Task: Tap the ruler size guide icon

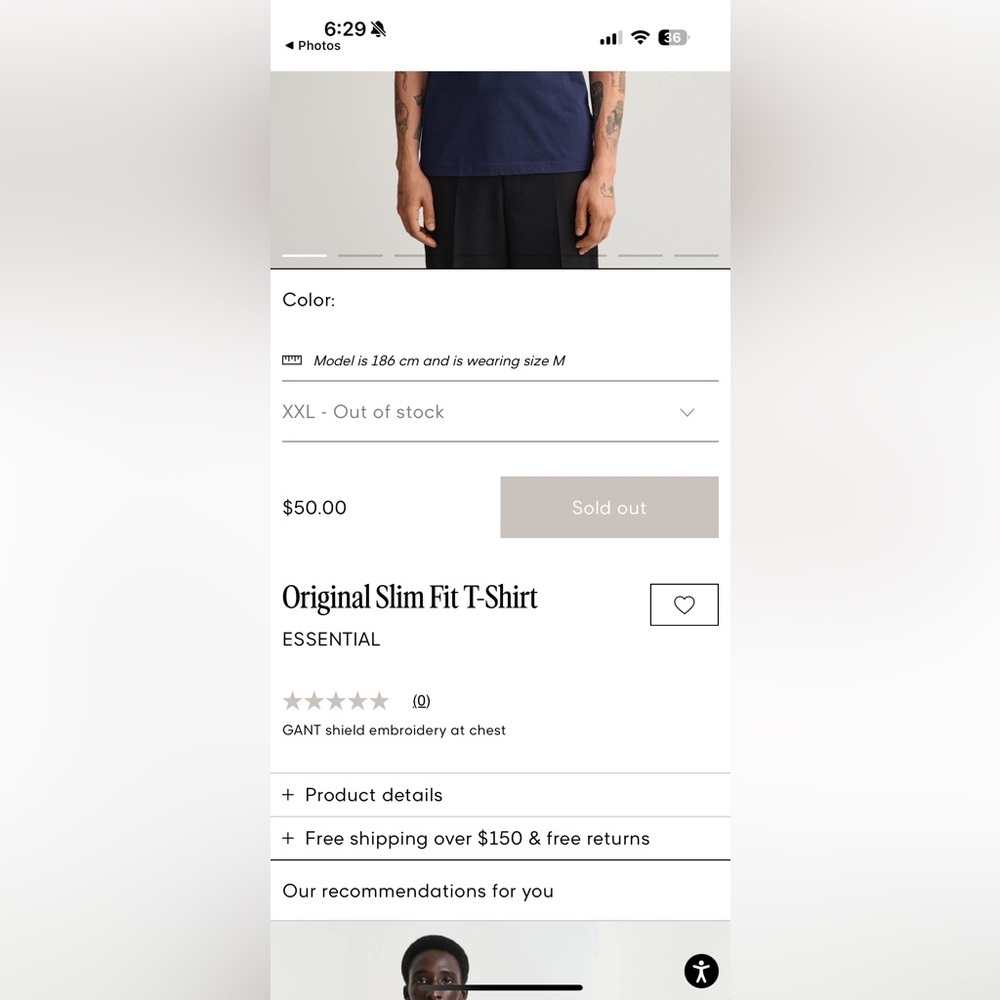Action: pyautogui.click(x=292, y=360)
